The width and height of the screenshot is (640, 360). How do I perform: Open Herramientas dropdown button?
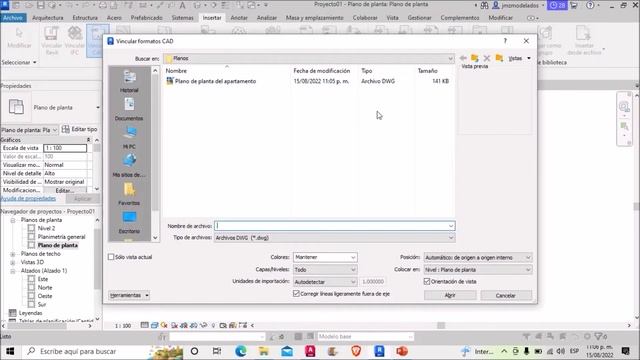coord(129,295)
